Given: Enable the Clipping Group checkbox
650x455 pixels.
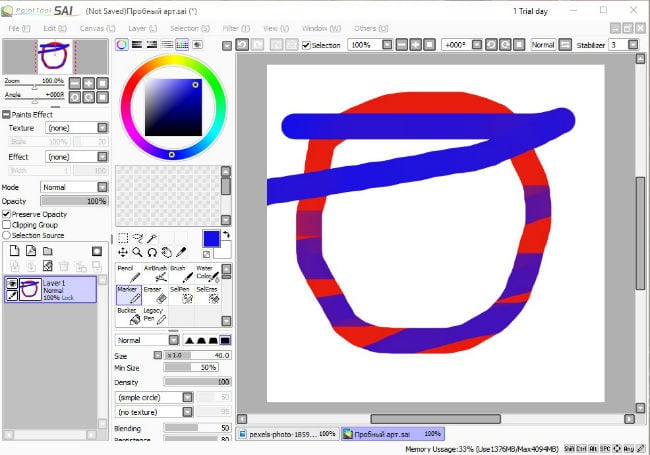Looking at the screenshot, I should point(6,224).
